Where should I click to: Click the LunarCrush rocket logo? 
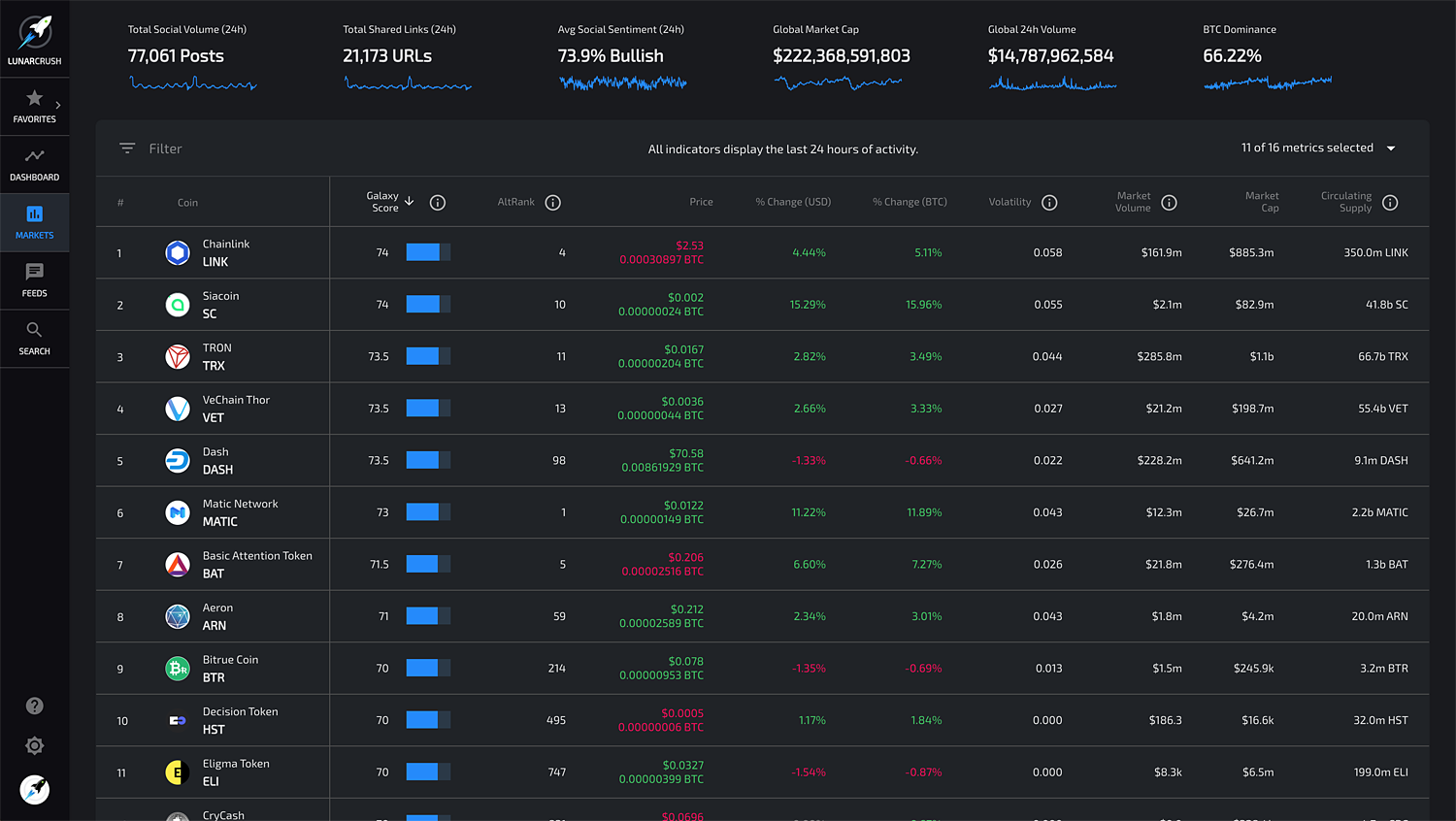[35, 33]
